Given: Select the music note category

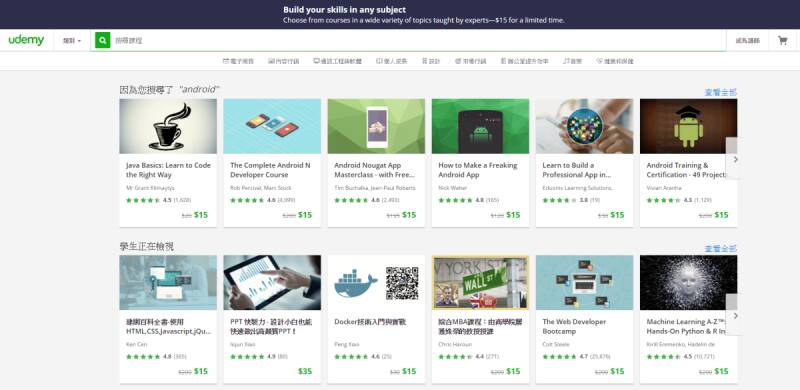Looking at the screenshot, I should [572, 61].
